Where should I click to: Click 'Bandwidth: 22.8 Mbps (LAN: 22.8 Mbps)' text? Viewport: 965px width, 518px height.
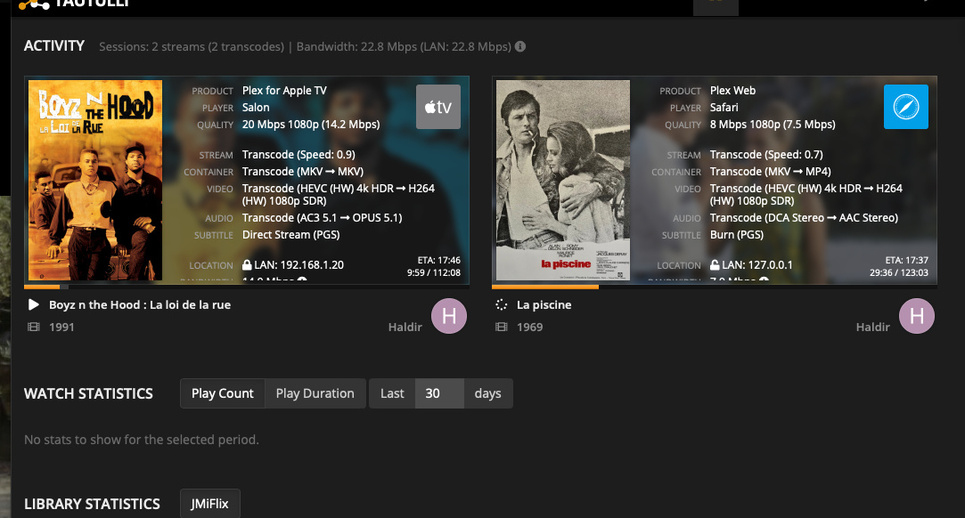[404, 47]
